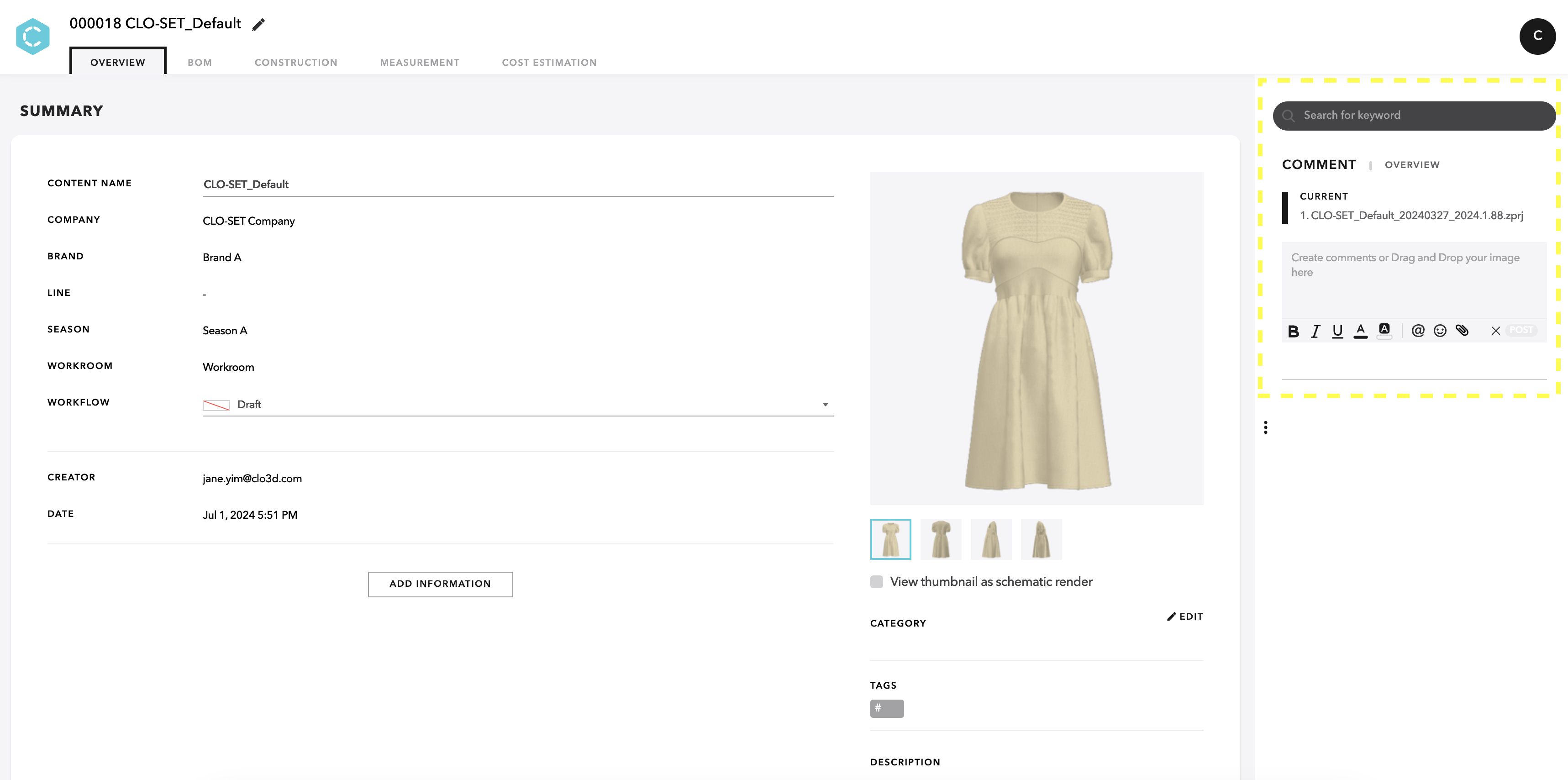The image size is (1568, 780).
Task: Click search magnifier icon in keyword bar
Action: click(1288, 116)
